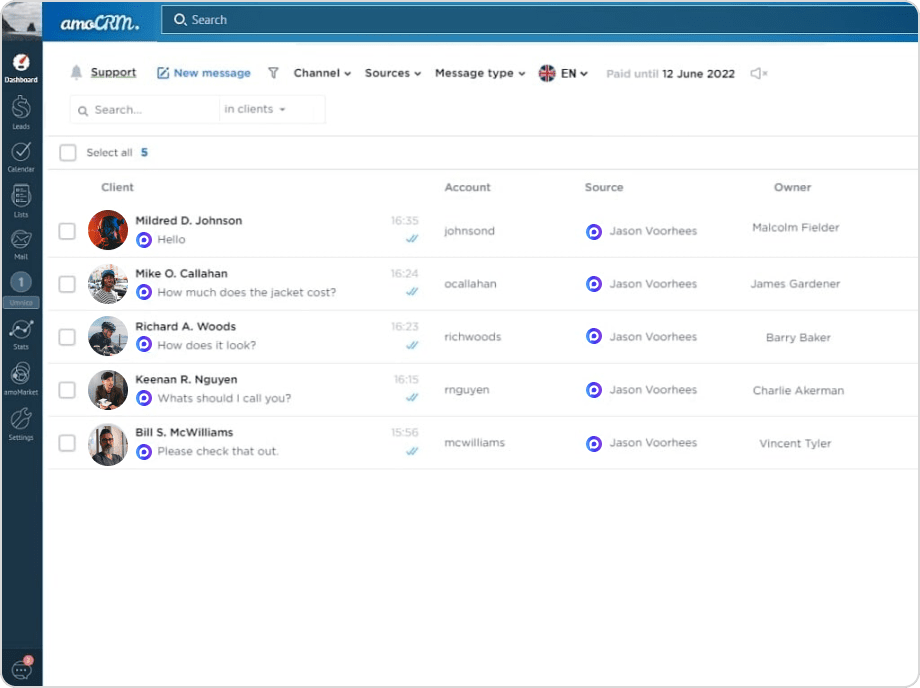
Task: Open the Leads section in the sidebar
Action: (x=21, y=110)
